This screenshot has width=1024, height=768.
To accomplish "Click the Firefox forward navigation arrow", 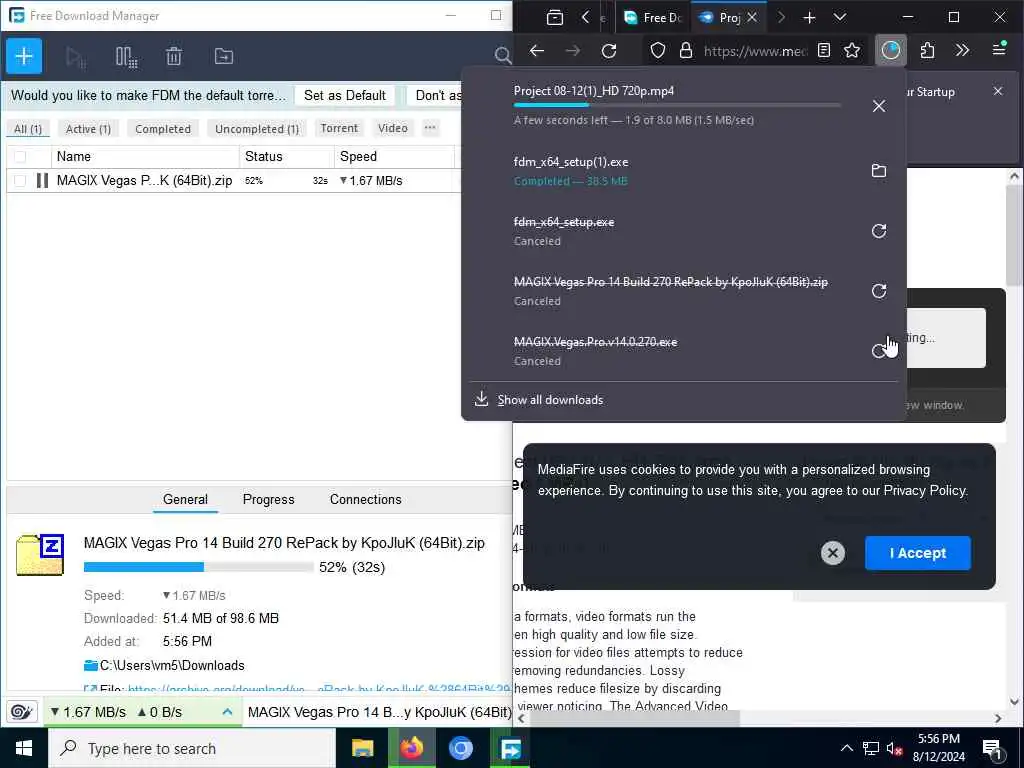I will [573, 51].
